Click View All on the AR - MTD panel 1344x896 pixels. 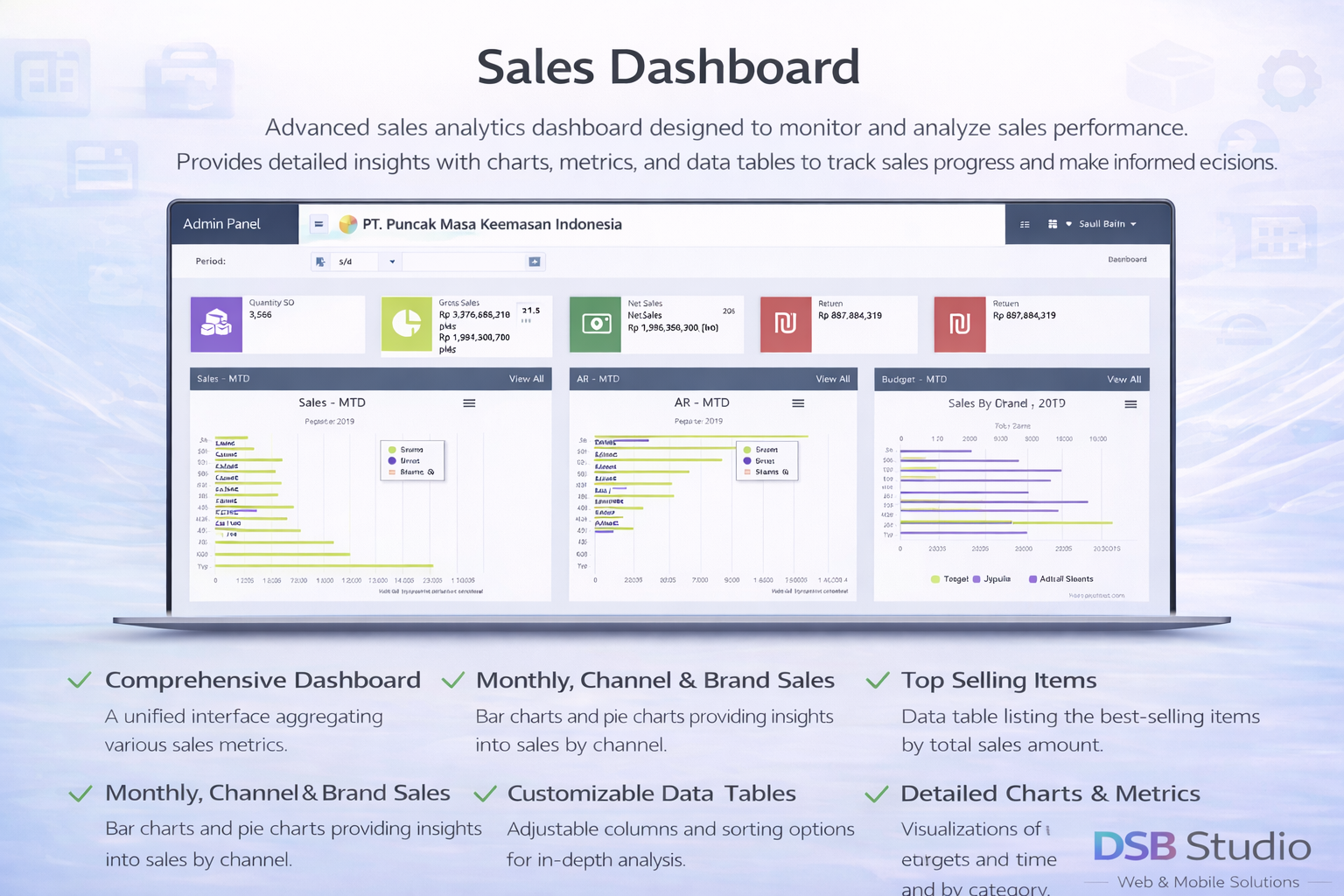pyautogui.click(x=832, y=379)
